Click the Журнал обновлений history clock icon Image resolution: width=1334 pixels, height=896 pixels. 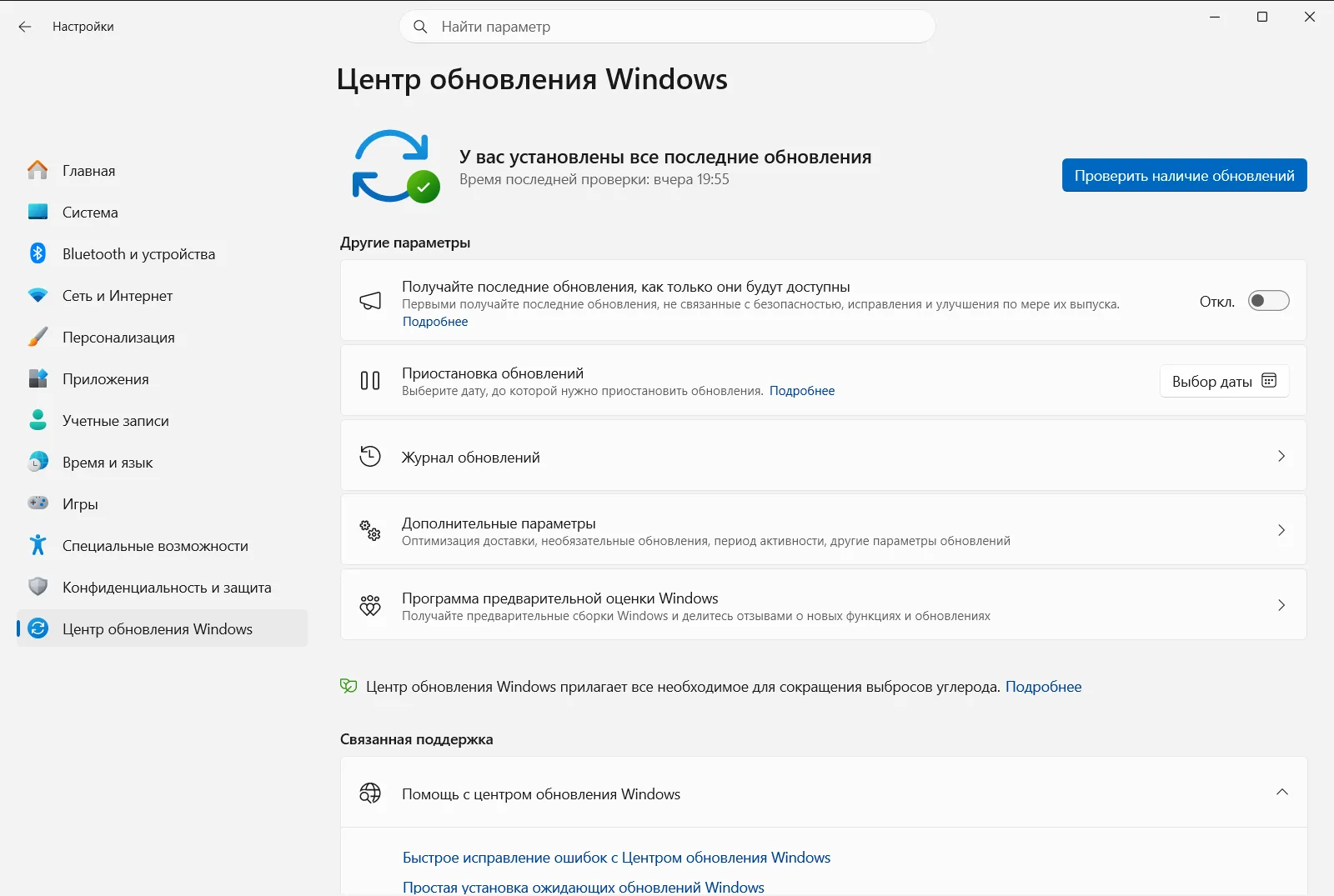[370, 456]
